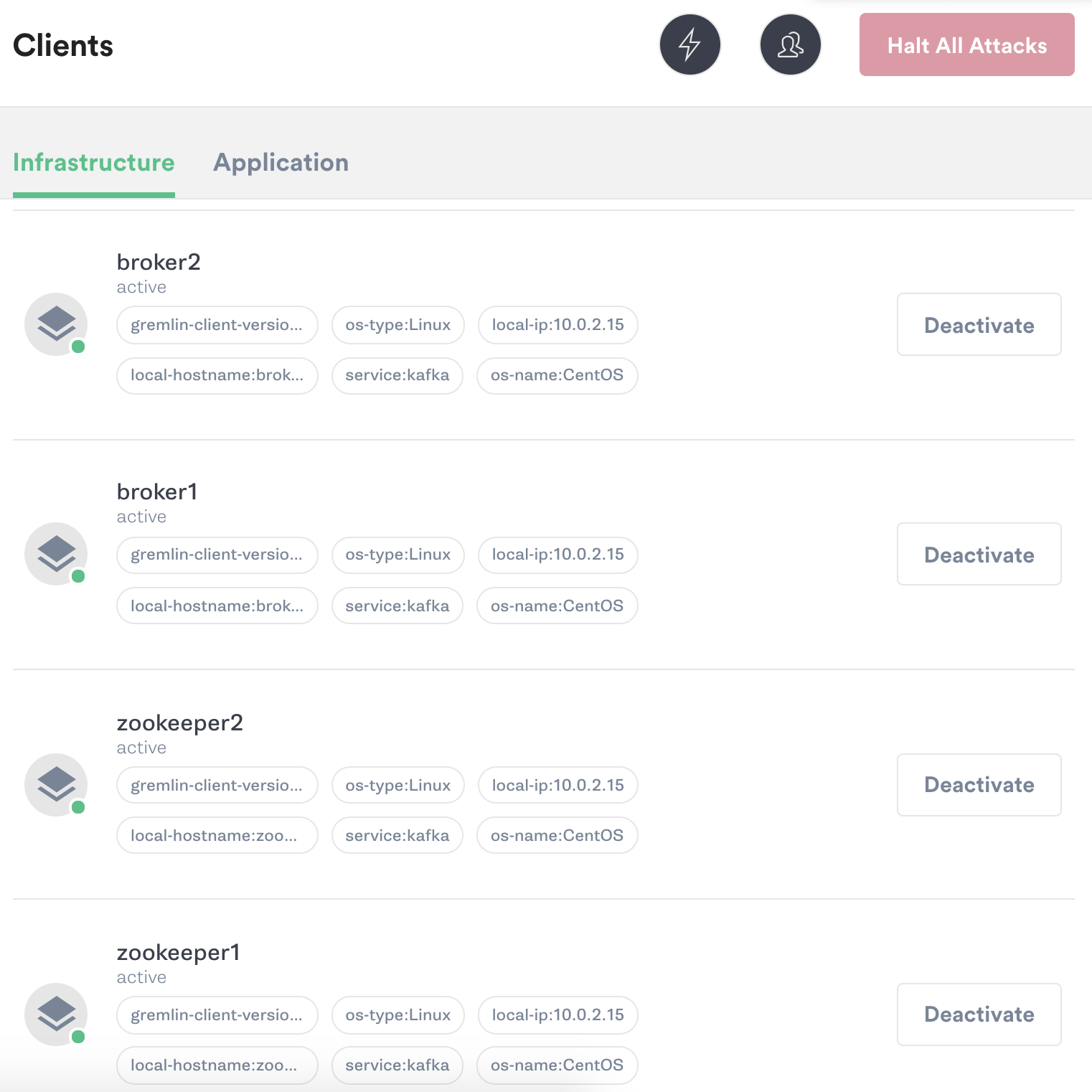Image resolution: width=1092 pixels, height=1092 pixels.
Task: Open the team members icon
Action: (x=790, y=44)
